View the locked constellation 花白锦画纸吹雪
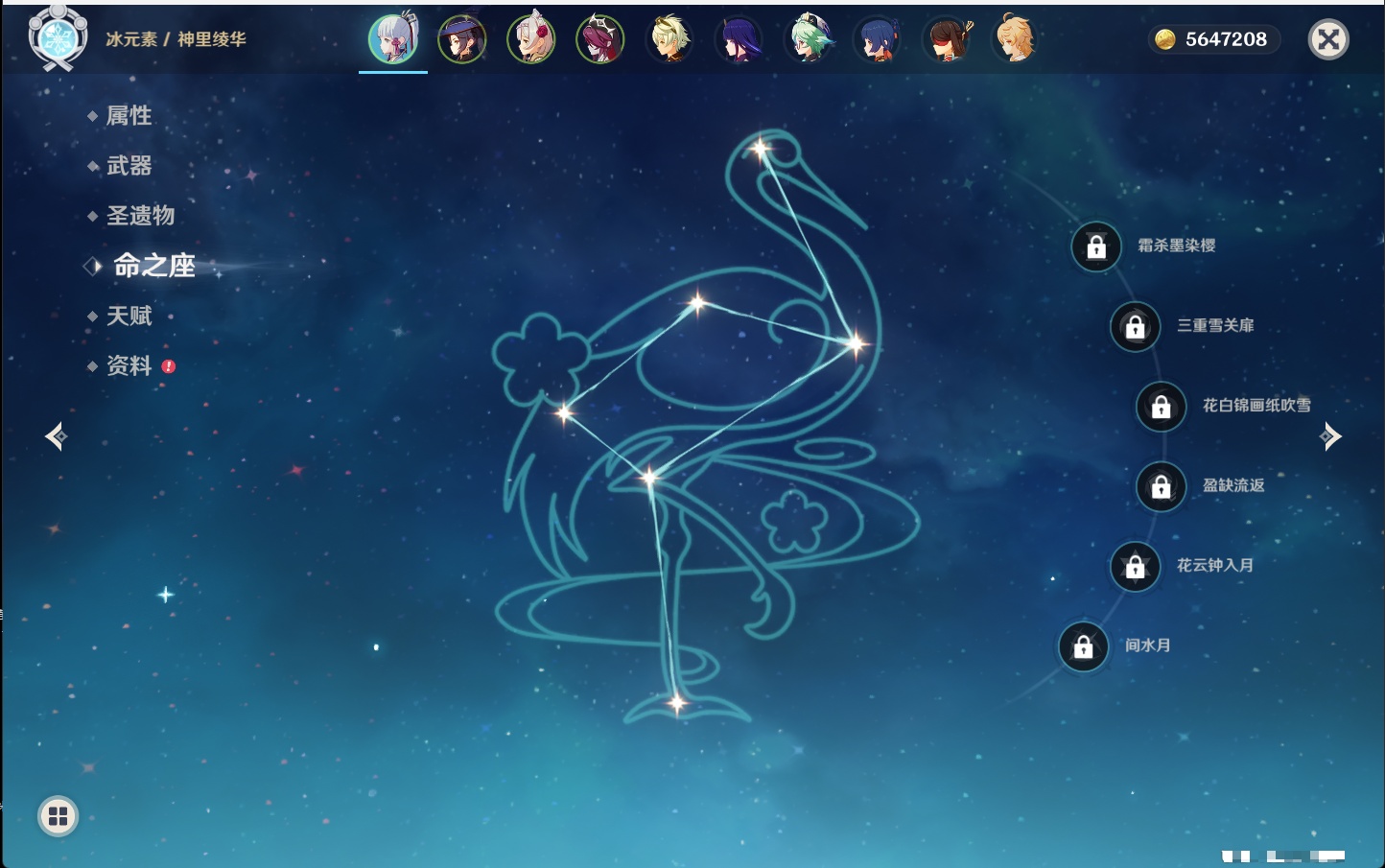1385x868 pixels. click(x=1162, y=407)
